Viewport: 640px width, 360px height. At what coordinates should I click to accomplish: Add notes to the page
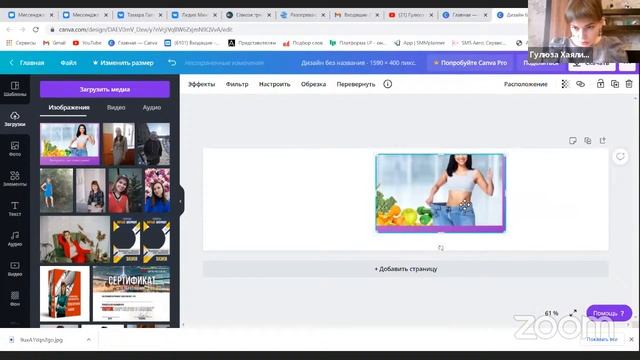pyautogui.click(x=573, y=141)
